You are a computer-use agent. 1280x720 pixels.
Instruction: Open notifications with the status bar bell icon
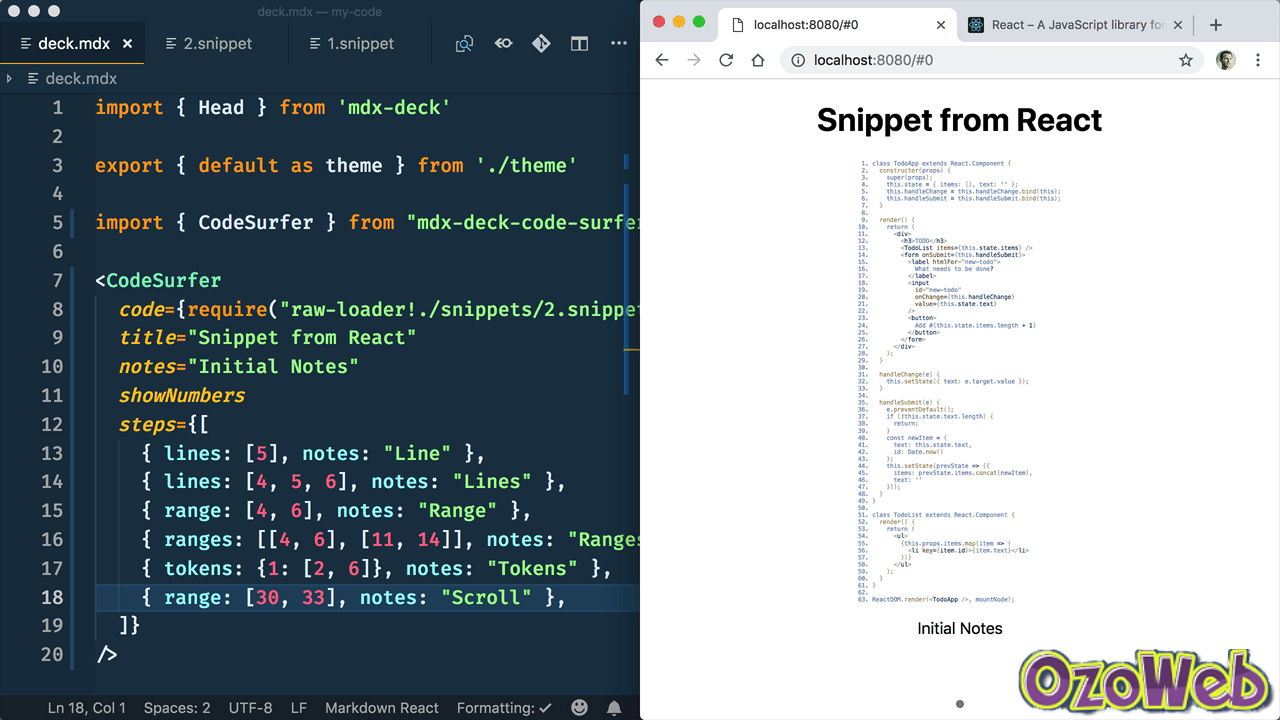614,708
